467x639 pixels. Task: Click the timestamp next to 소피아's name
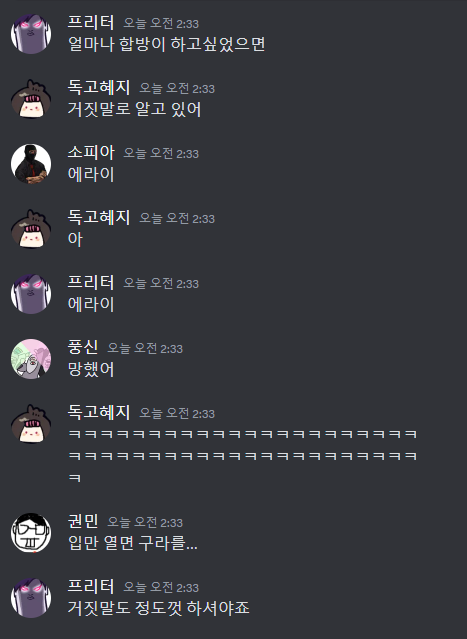point(161,153)
